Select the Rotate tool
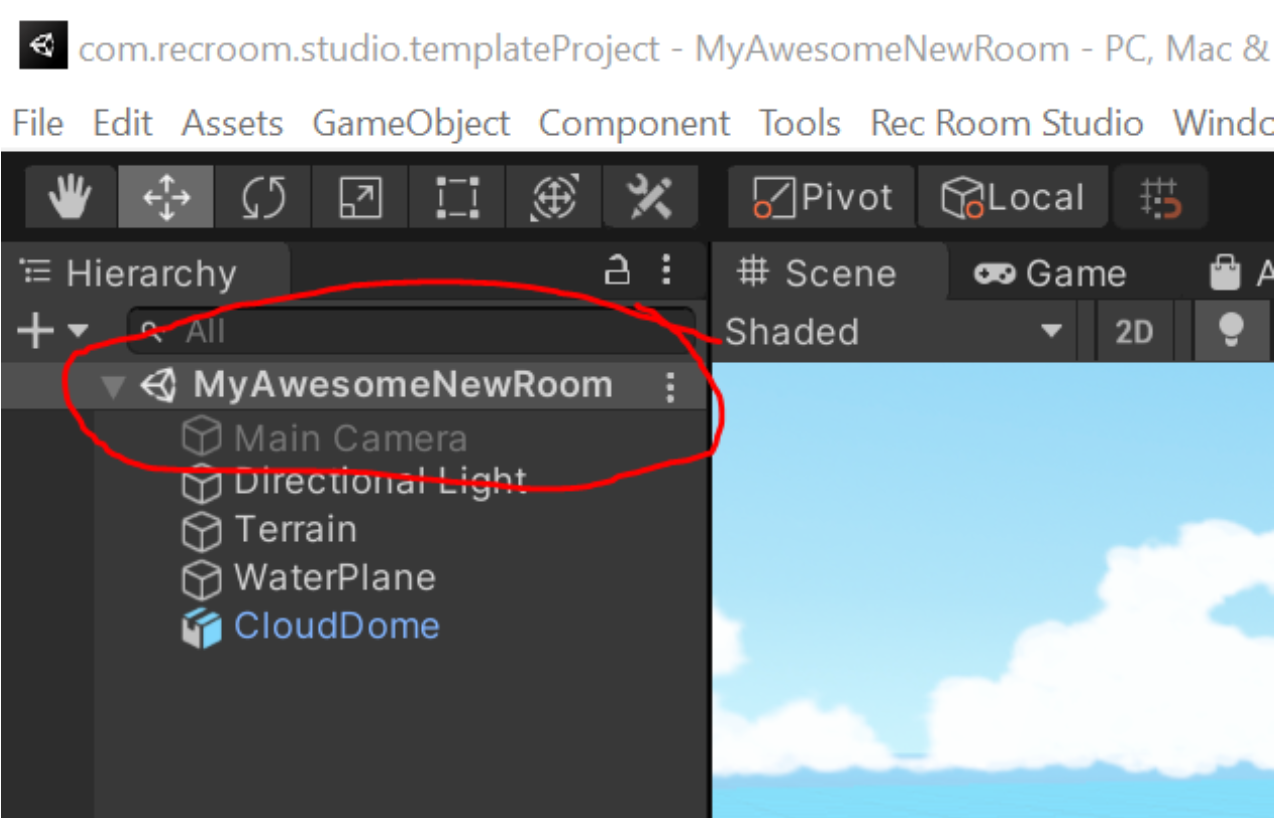Viewport: 1274px width, 818px height. pyautogui.click(x=263, y=198)
